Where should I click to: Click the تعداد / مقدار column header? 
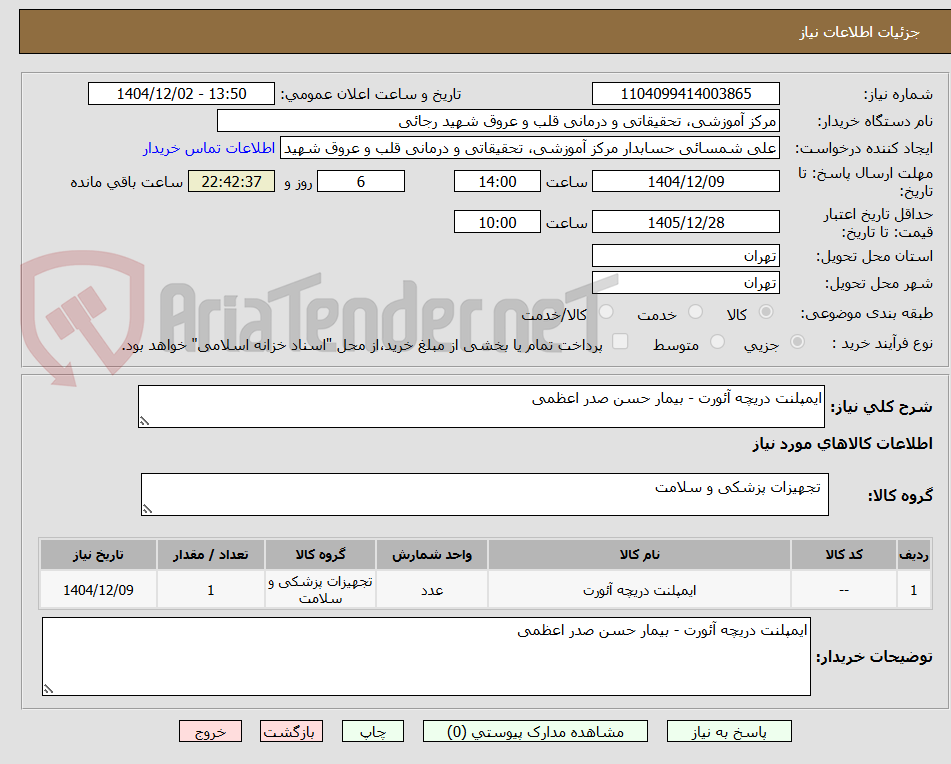click(210, 555)
